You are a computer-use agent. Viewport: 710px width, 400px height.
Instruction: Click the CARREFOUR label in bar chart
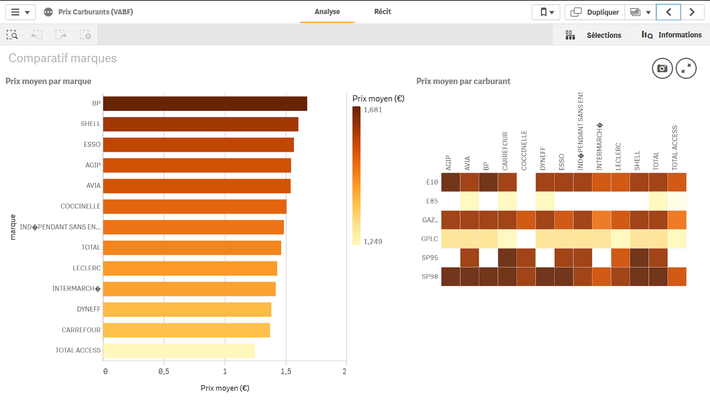(x=81, y=330)
